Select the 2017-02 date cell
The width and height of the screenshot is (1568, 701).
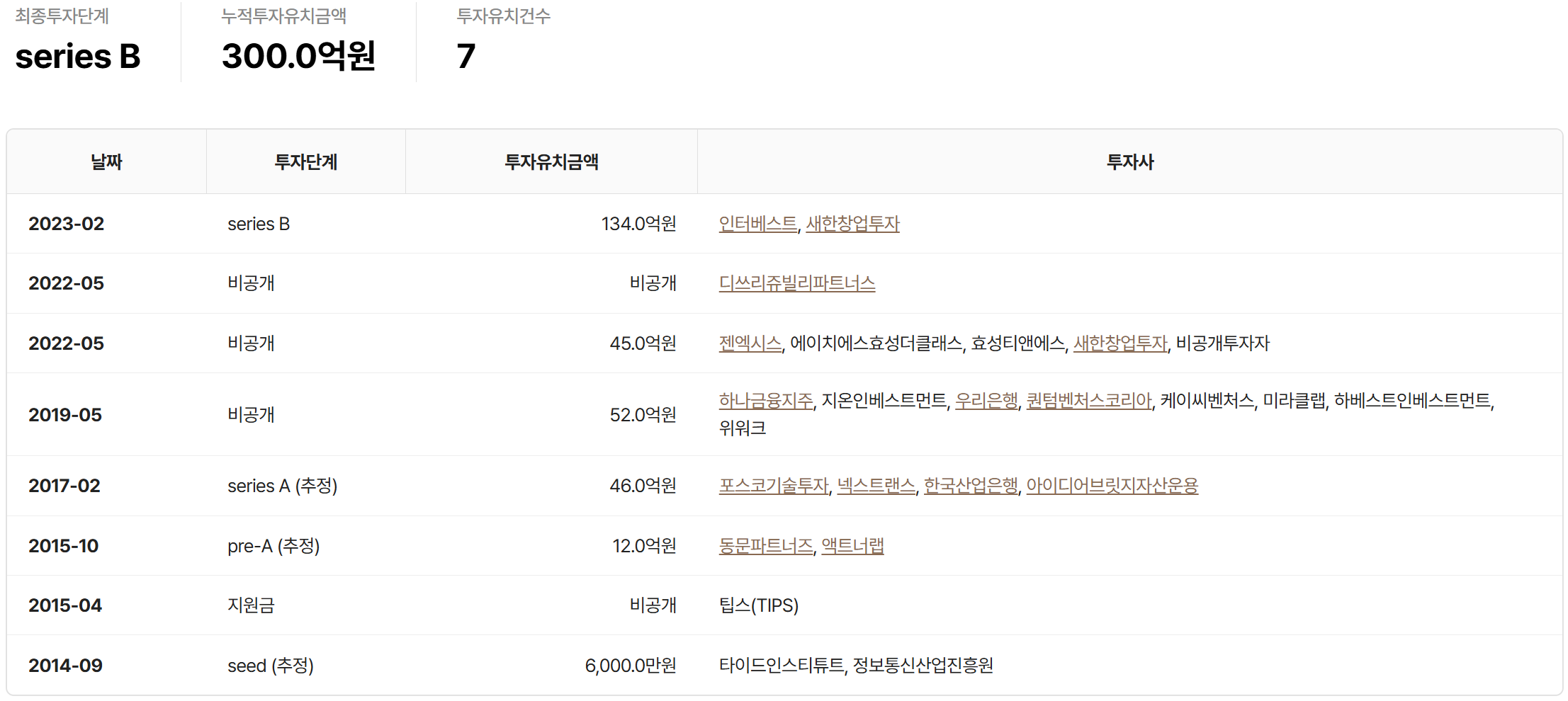pos(64,486)
